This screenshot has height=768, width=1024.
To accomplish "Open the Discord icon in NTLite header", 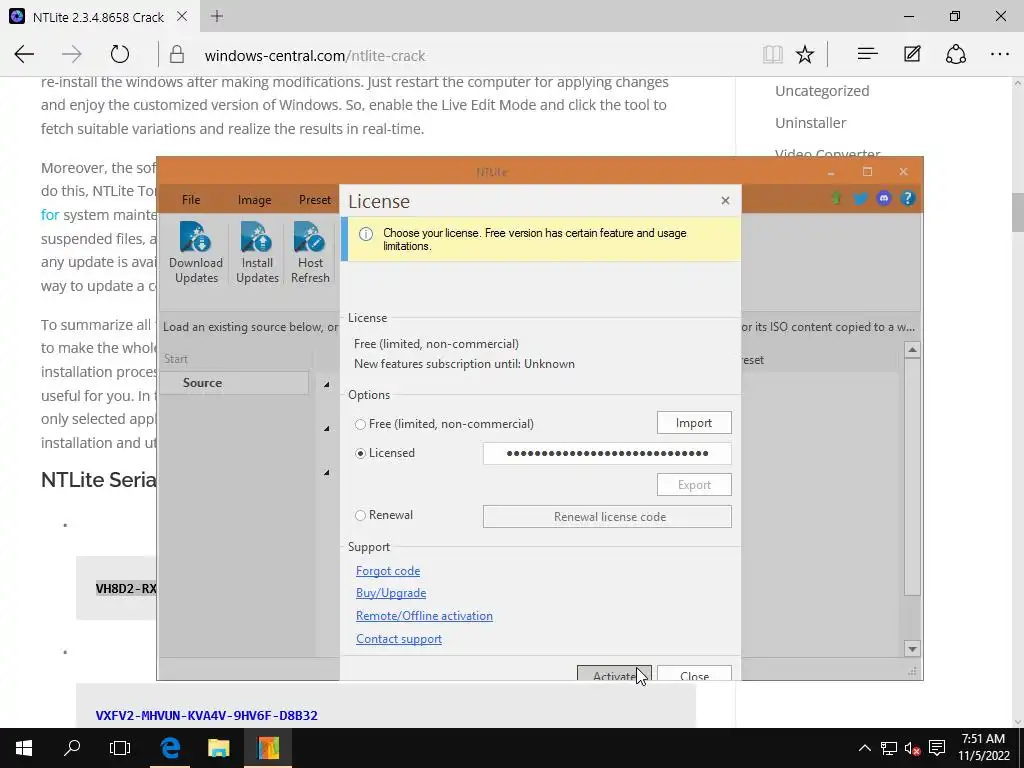I will click(884, 199).
